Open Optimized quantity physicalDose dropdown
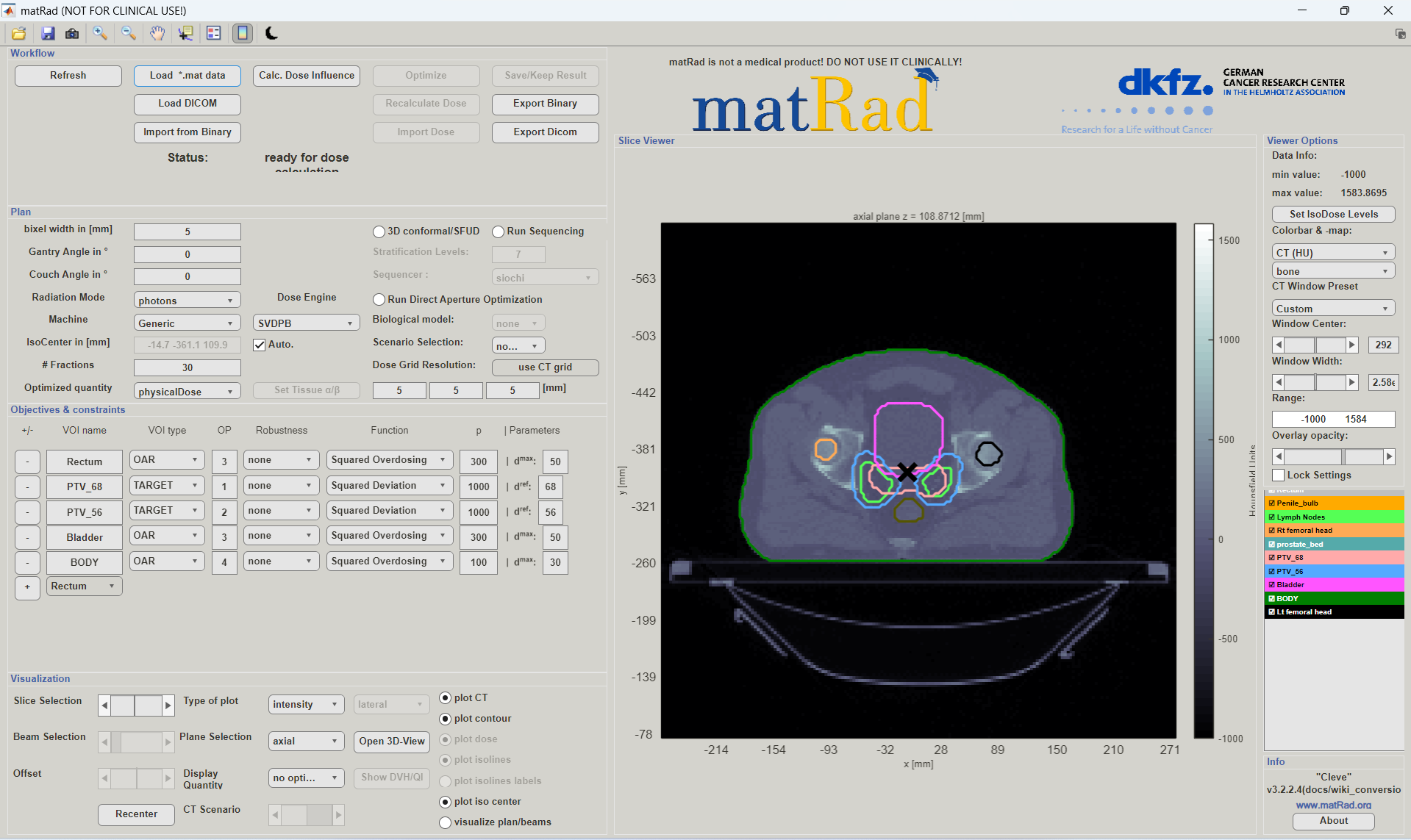 187,392
